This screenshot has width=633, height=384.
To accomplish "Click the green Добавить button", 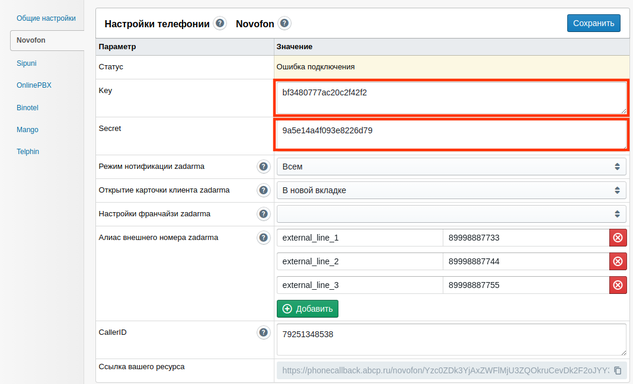I will click(308, 309).
